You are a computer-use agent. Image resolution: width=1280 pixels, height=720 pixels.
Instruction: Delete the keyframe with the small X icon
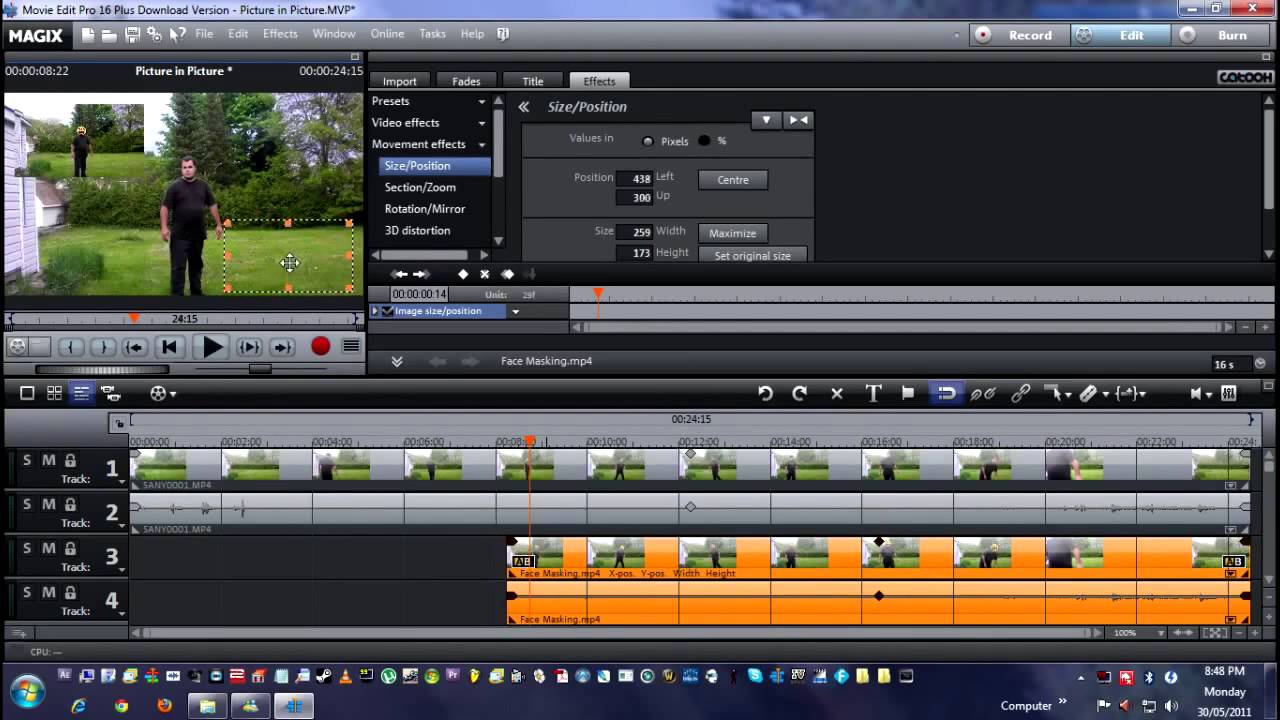484,274
